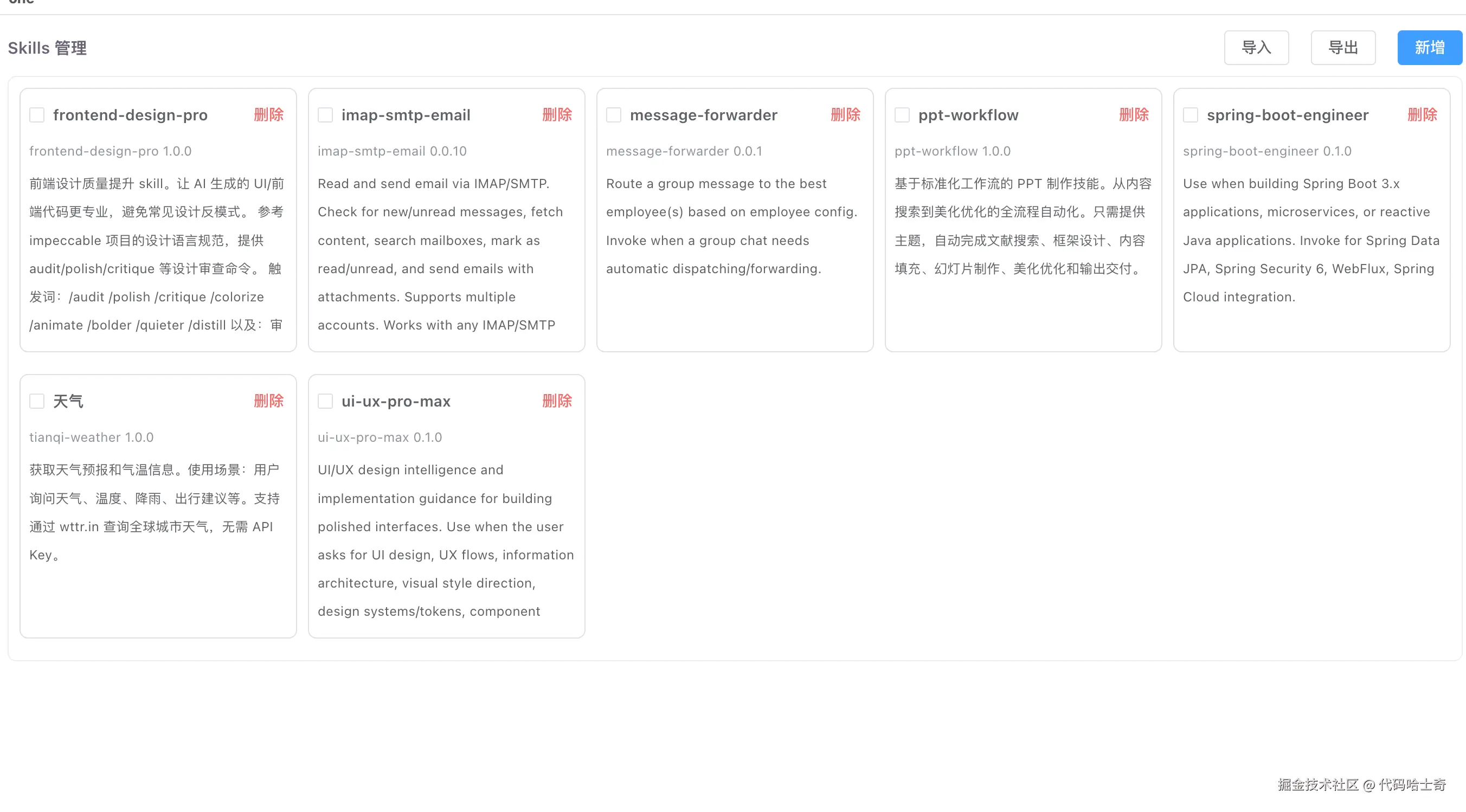Click the 导出 export button
Viewport: 1466px width, 812px height.
tap(1342, 48)
